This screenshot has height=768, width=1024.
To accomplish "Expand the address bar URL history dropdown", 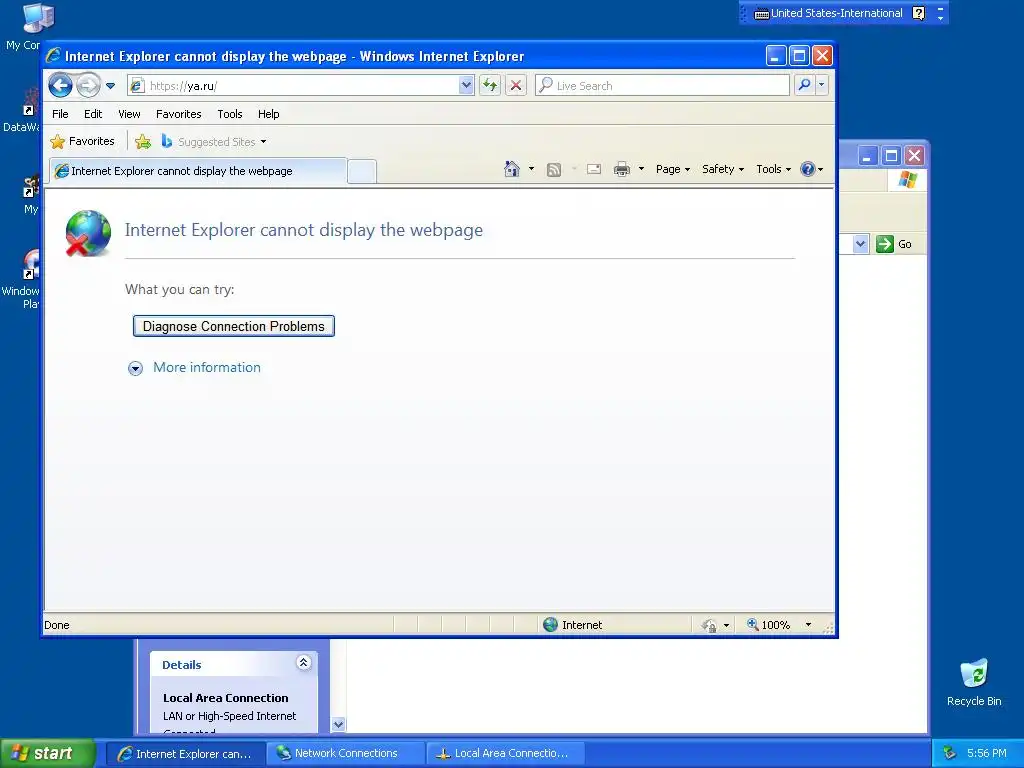I will point(466,86).
